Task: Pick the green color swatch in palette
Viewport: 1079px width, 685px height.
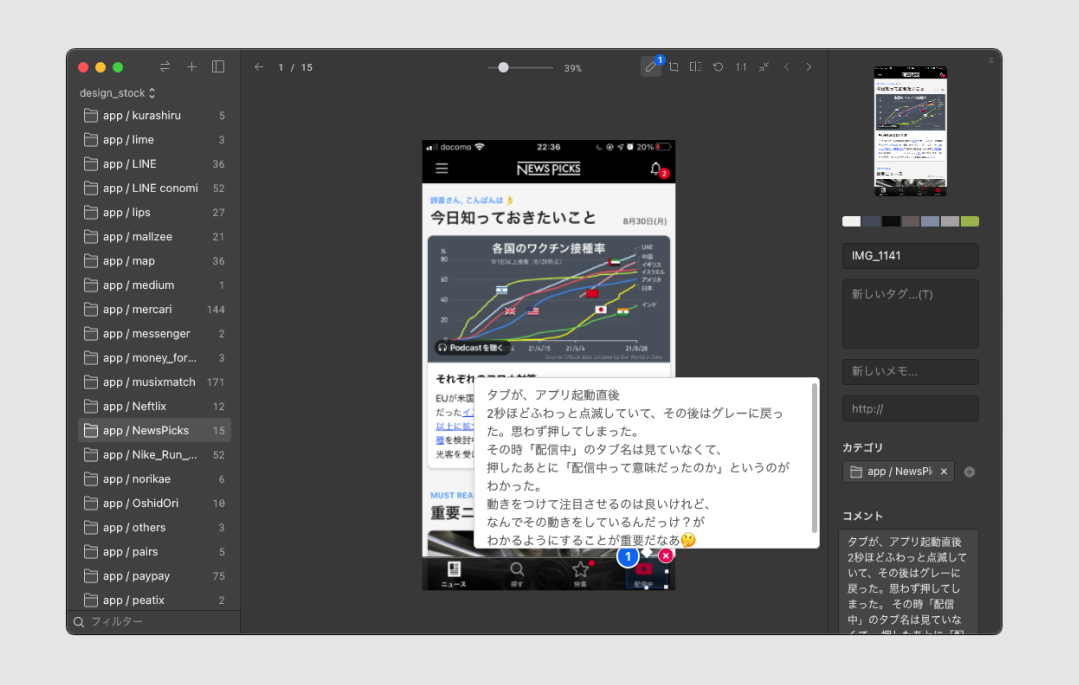Action: click(x=969, y=221)
